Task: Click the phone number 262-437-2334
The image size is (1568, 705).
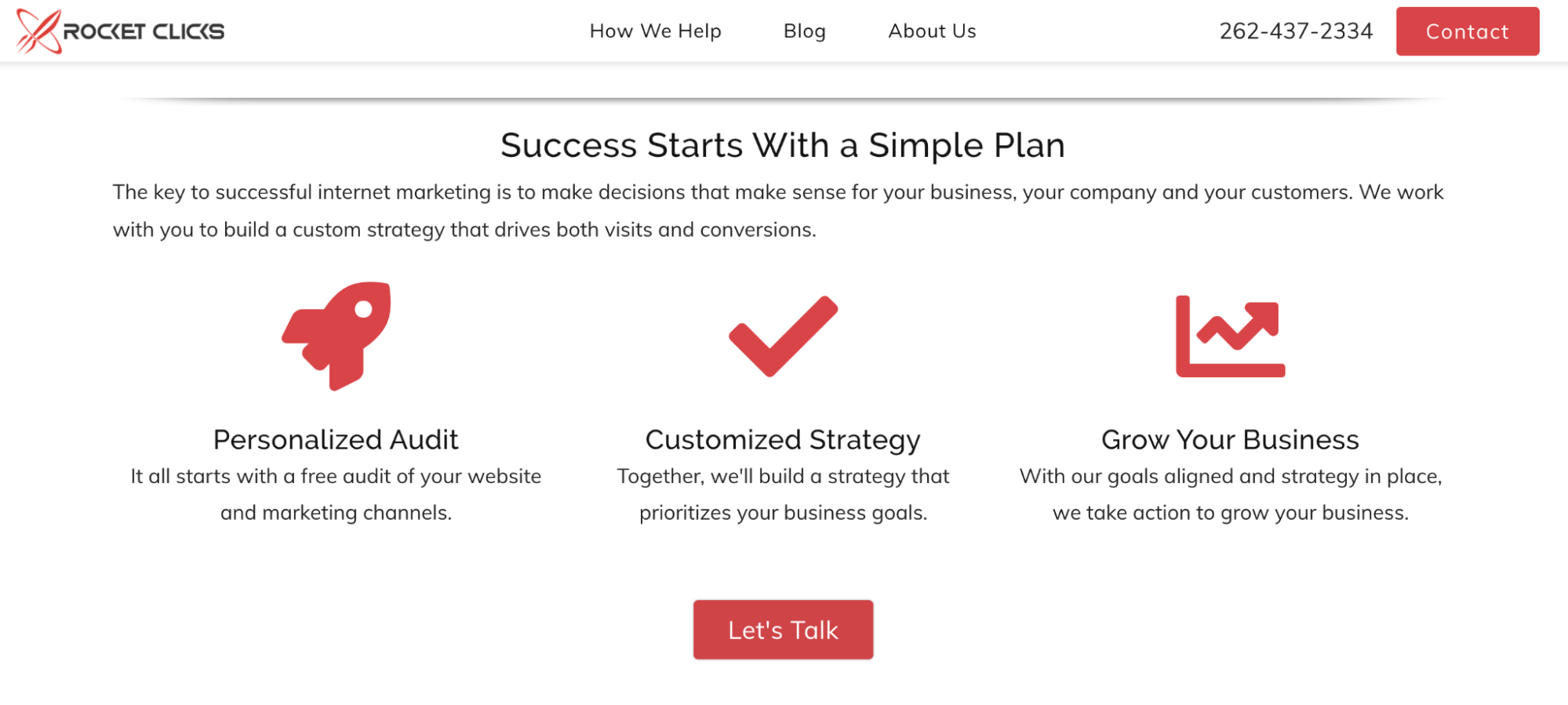Action: click(1296, 31)
